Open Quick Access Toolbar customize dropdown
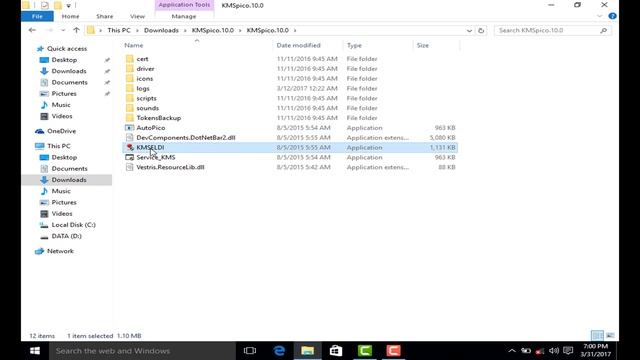Screen dimensions: 640x360 pyautogui.click(x=69, y=5)
